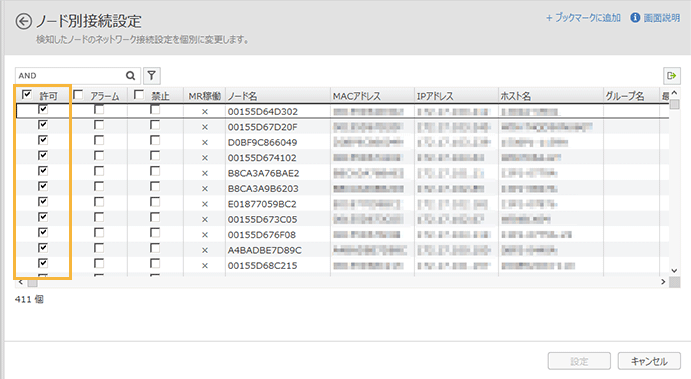This screenshot has width=691, height=379.
Task: Click MR稼働 × mark for 00155D64D302
Action: click(204, 112)
